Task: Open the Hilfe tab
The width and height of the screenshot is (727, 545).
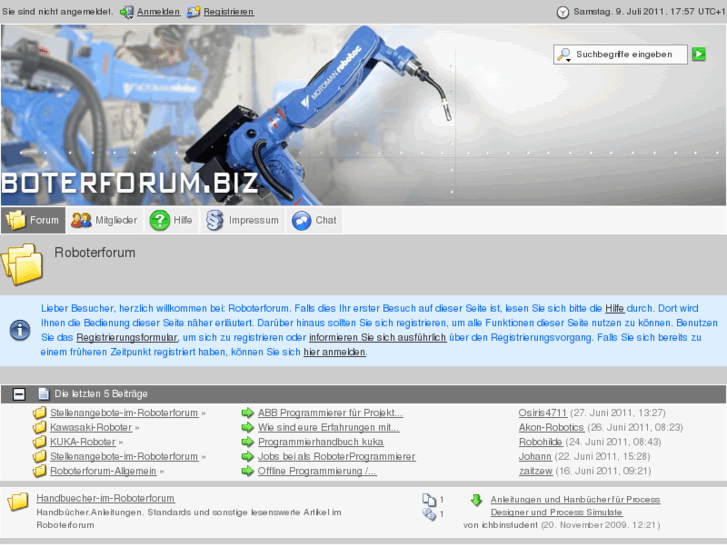Action: (x=172, y=220)
